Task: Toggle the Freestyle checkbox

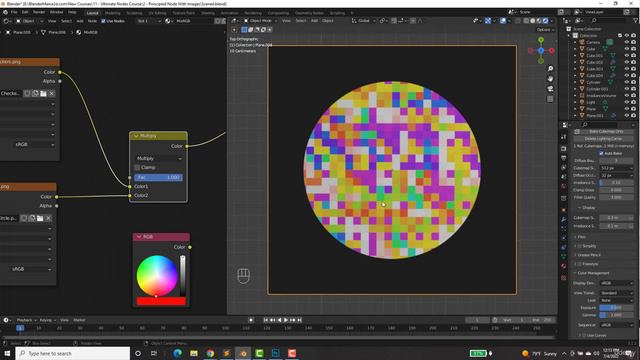Action: [580, 264]
